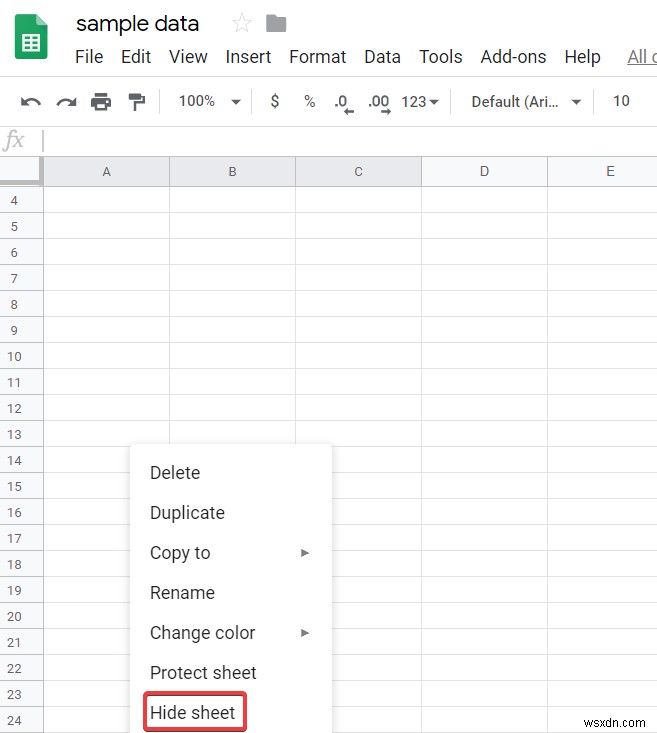Image resolution: width=657 pixels, height=733 pixels.
Task: Click the sample data document title
Action: coord(137,24)
